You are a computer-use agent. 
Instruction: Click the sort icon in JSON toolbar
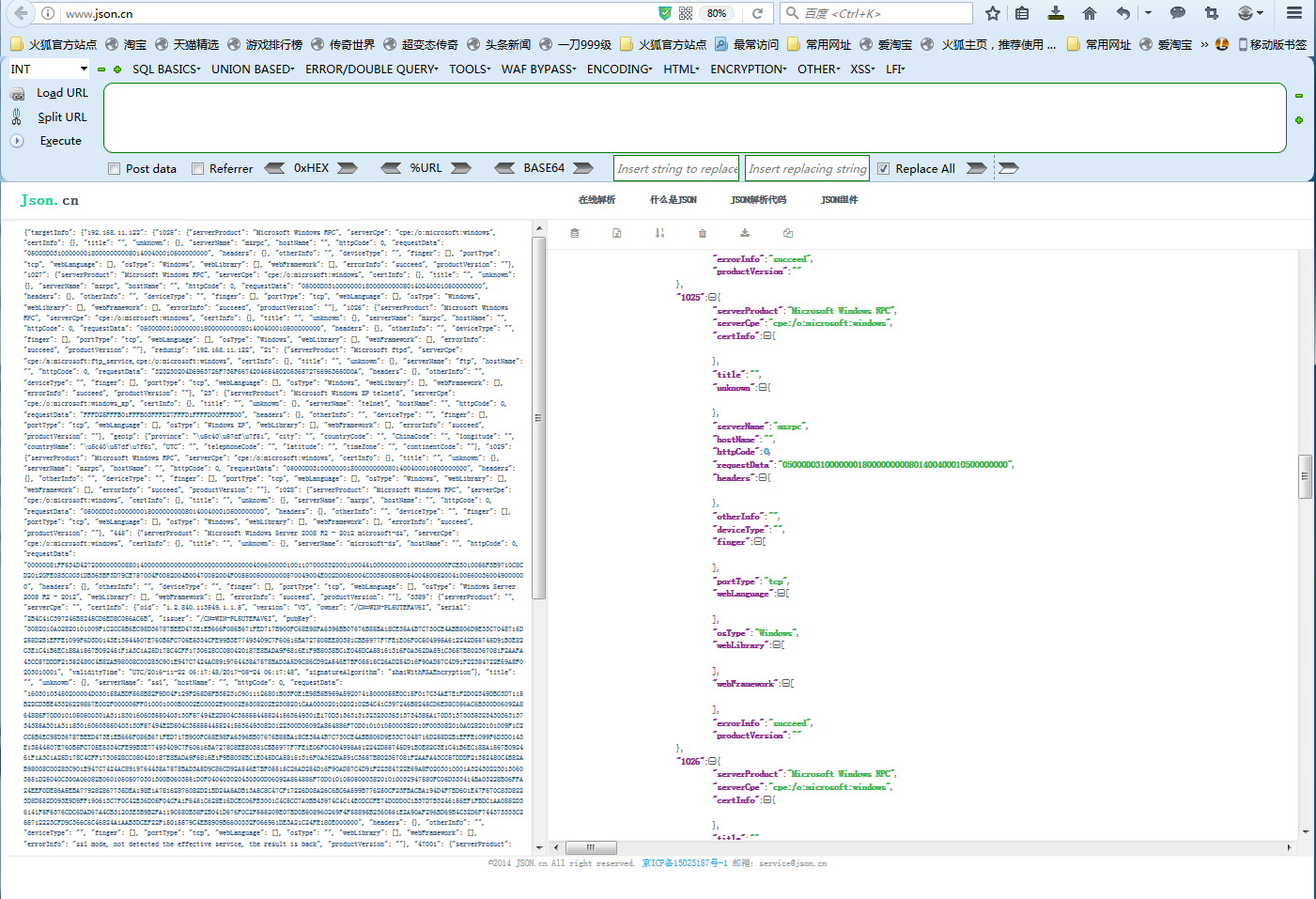tap(659, 233)
